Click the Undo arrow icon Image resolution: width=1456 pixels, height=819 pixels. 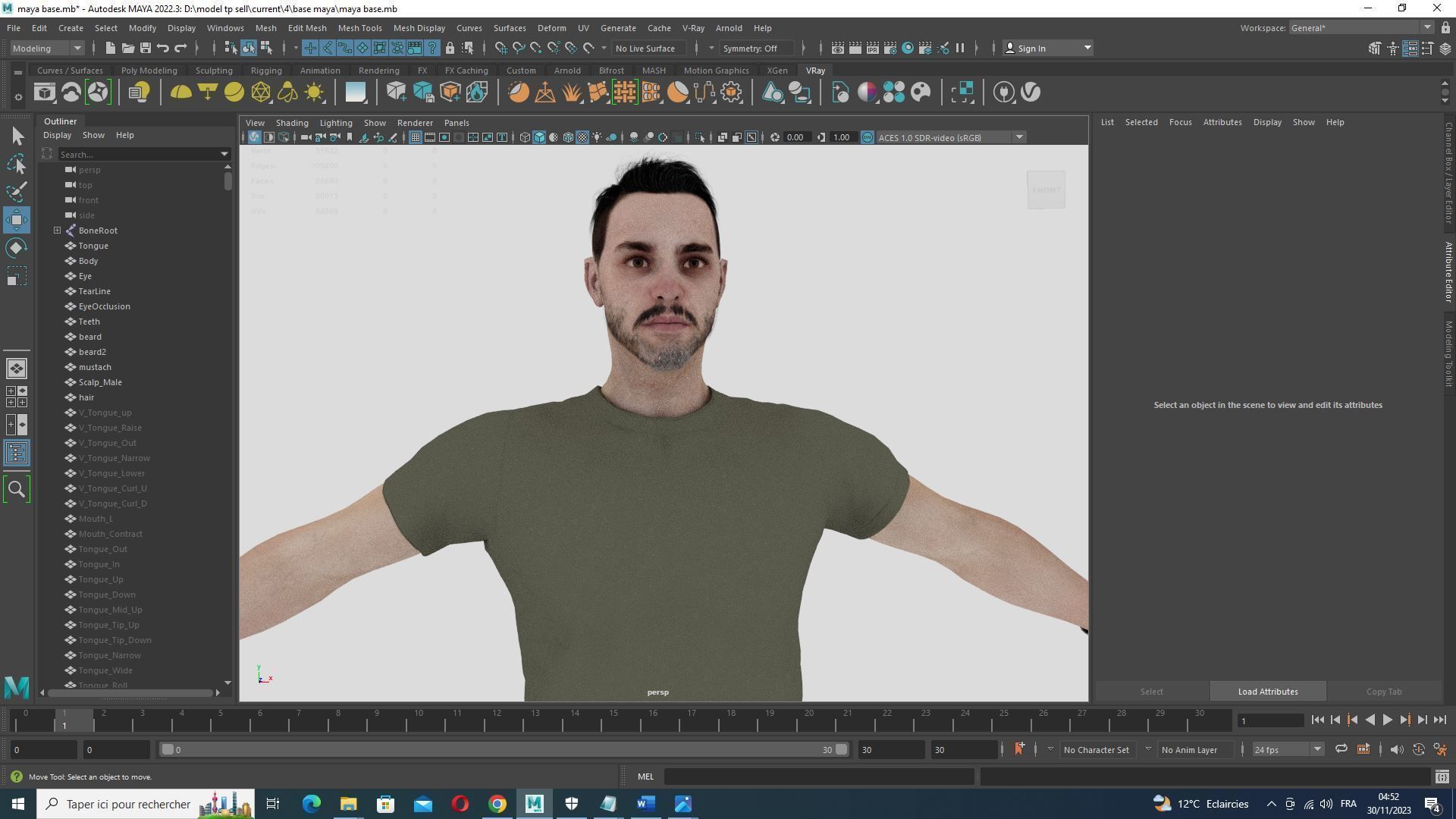coord(162,49)
